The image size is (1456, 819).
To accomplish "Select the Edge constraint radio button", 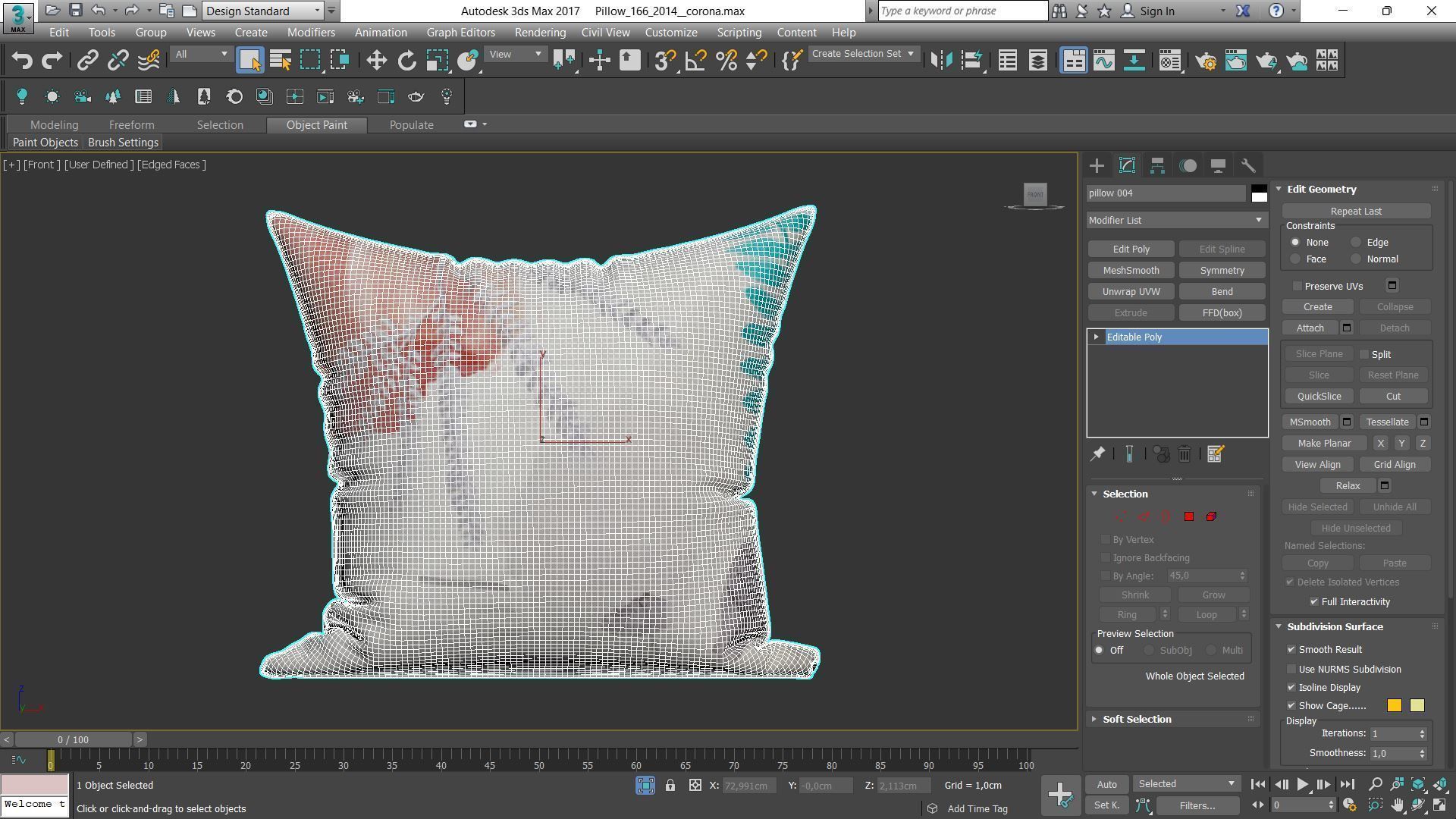I will click(x=1356, y=243).
